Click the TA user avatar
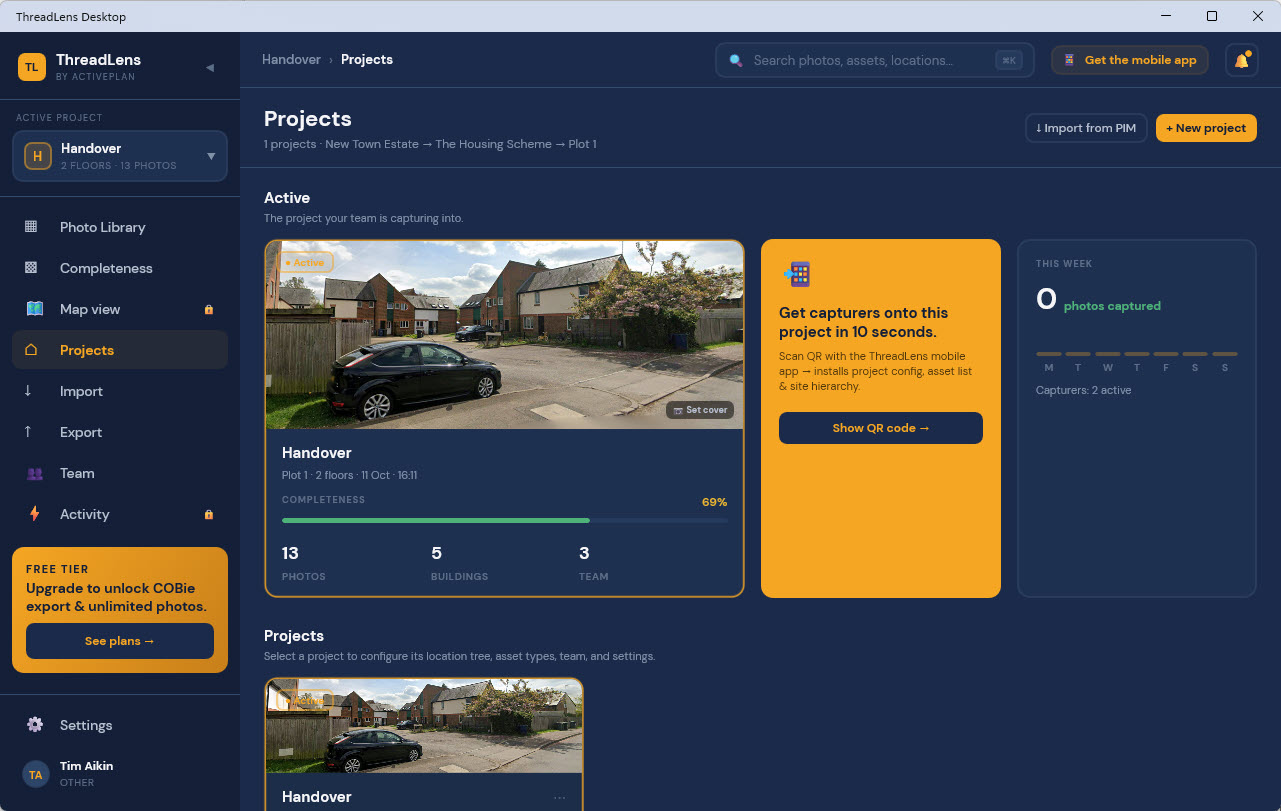Viewport: 1281px width, 811px height. click(x=36, y=774)
